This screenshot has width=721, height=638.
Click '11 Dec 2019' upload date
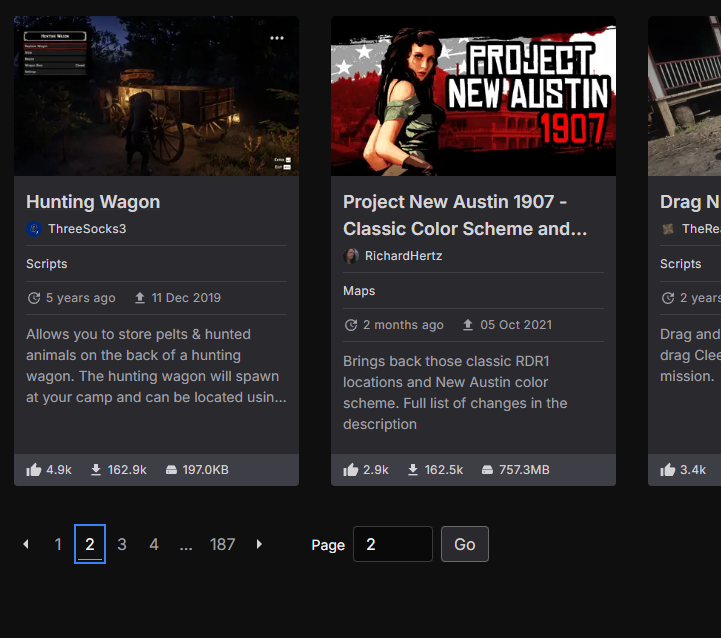click(x=186, y=298)
